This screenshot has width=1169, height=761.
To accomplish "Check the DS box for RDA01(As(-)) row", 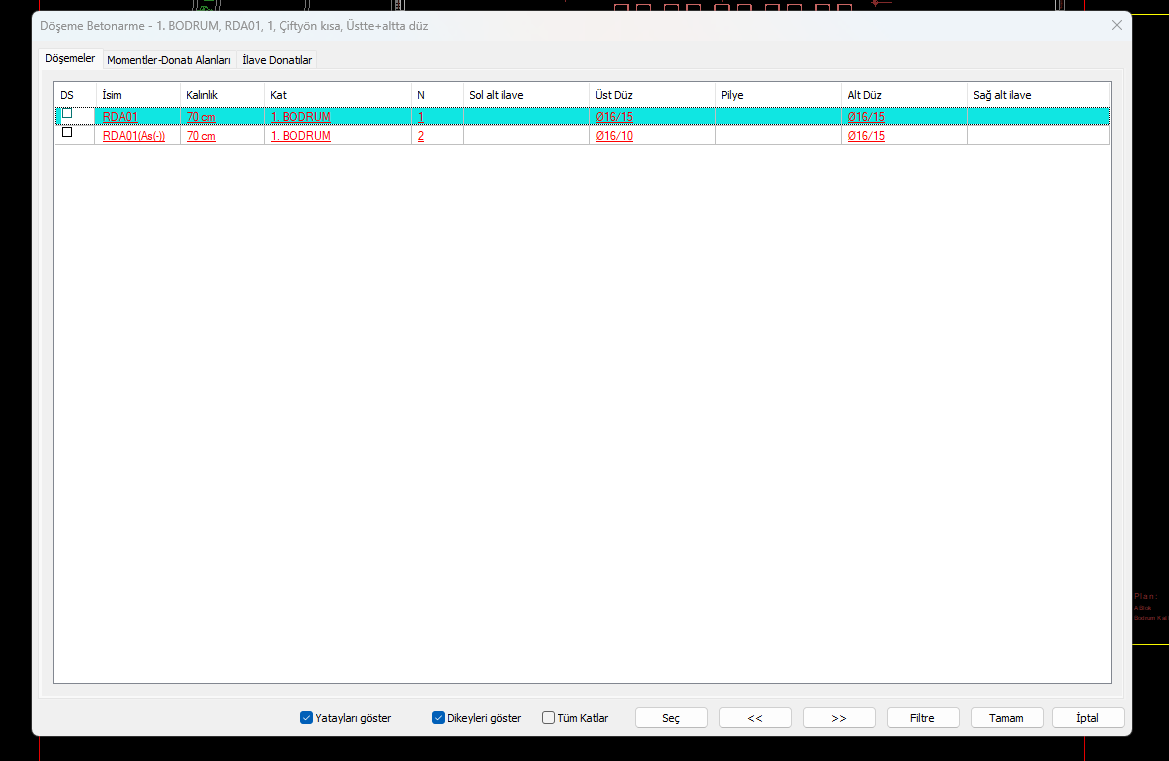I will pos(67,132).
